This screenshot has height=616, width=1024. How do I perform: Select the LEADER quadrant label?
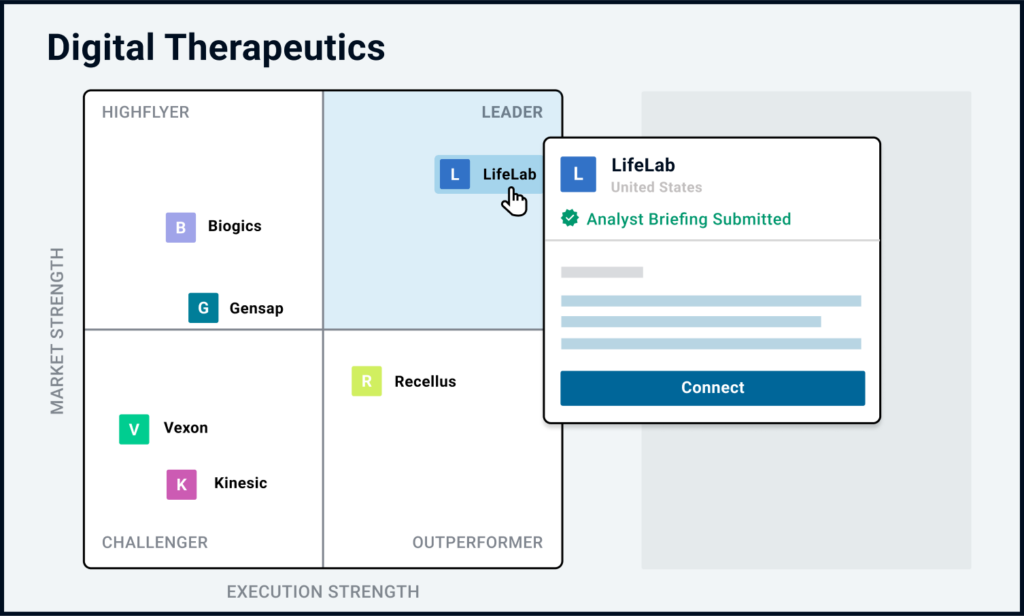512,112
